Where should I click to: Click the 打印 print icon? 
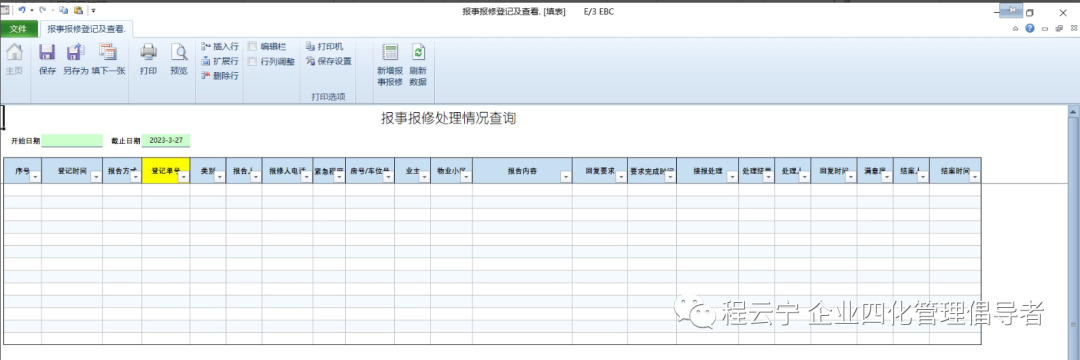click(149, 53)
